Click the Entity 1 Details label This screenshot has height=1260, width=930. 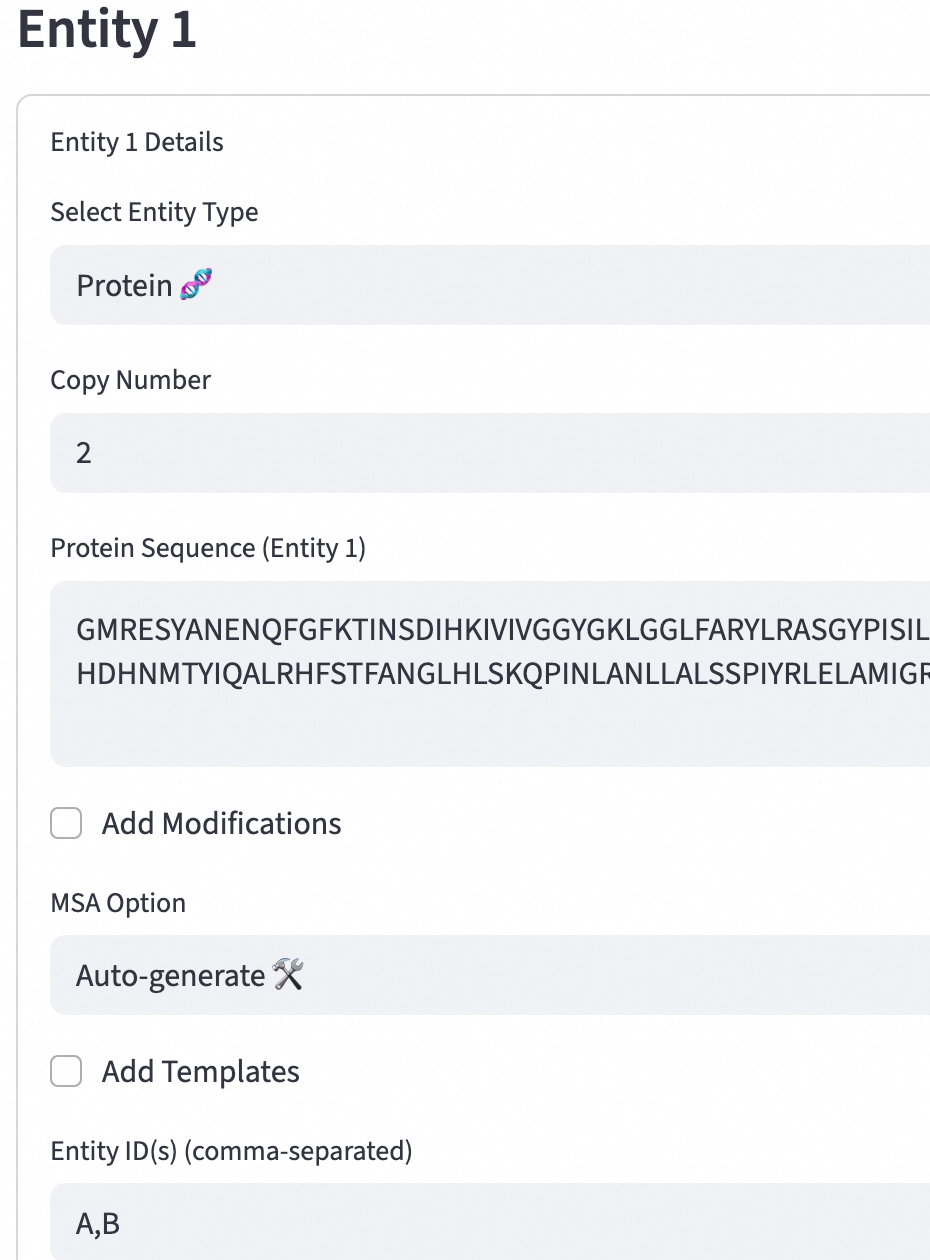pyautogui.click(x=137, y=142)
